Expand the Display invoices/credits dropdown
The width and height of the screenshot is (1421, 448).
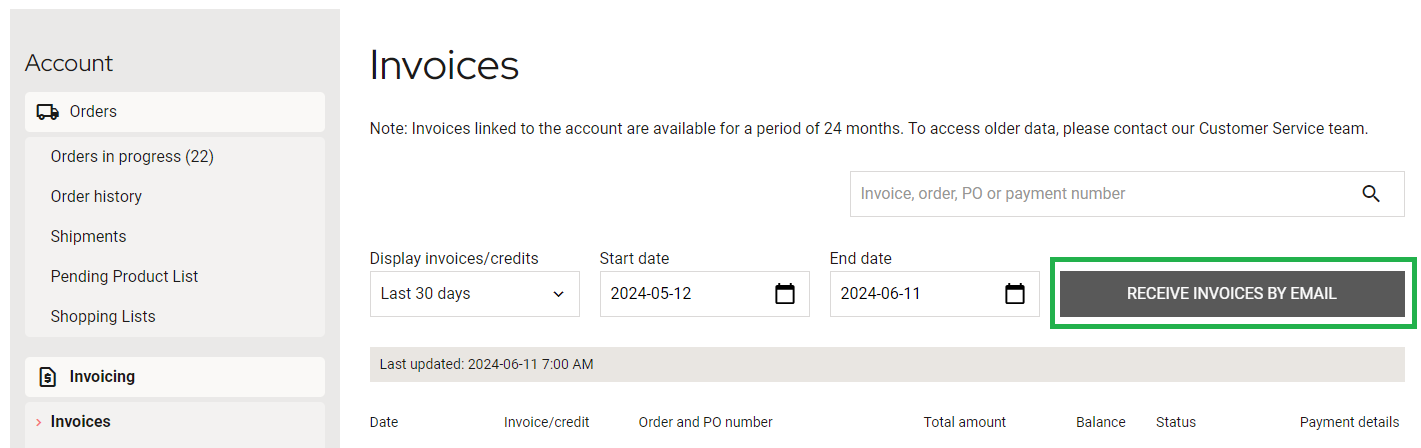pos(474,294)
